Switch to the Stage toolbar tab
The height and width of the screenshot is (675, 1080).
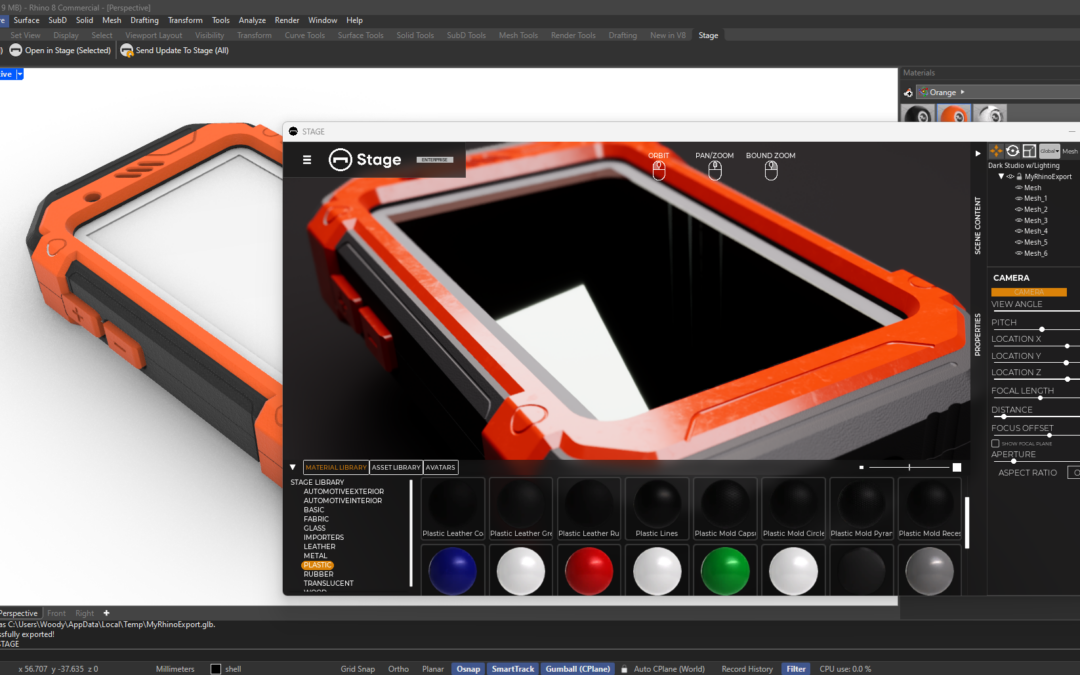tap(708, 35)
